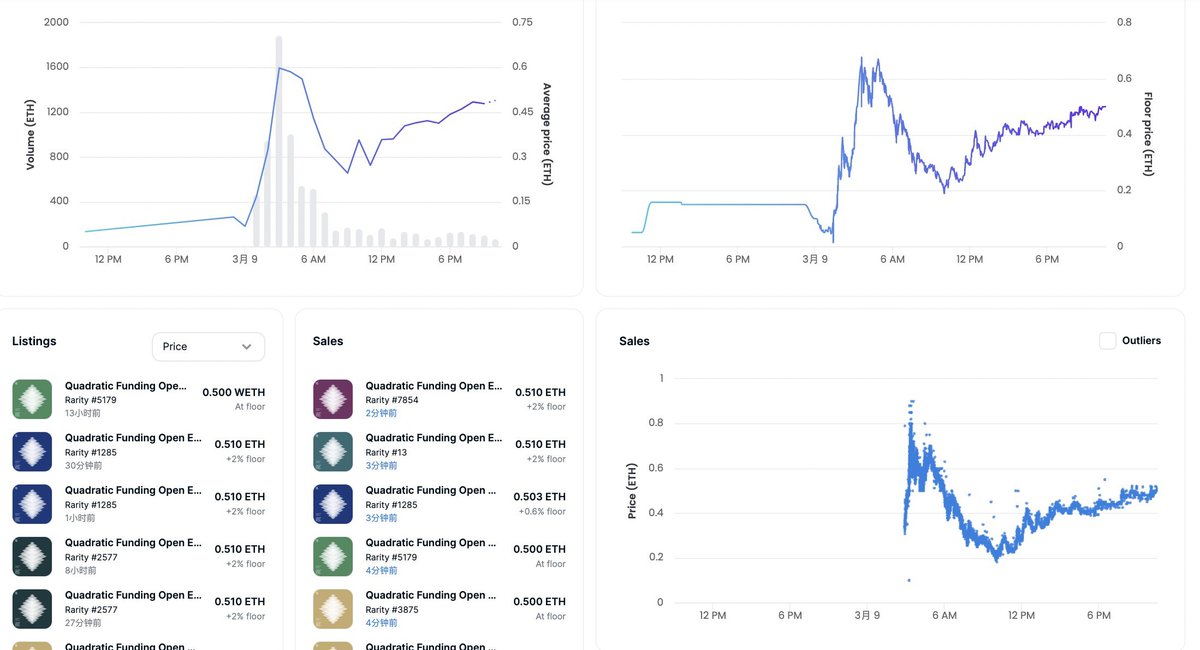Open thumbnail of sale Rarity #1285 at 0.503 ETH
Image resolution: width=1200 pixels, height=650 pixels.
333,504
